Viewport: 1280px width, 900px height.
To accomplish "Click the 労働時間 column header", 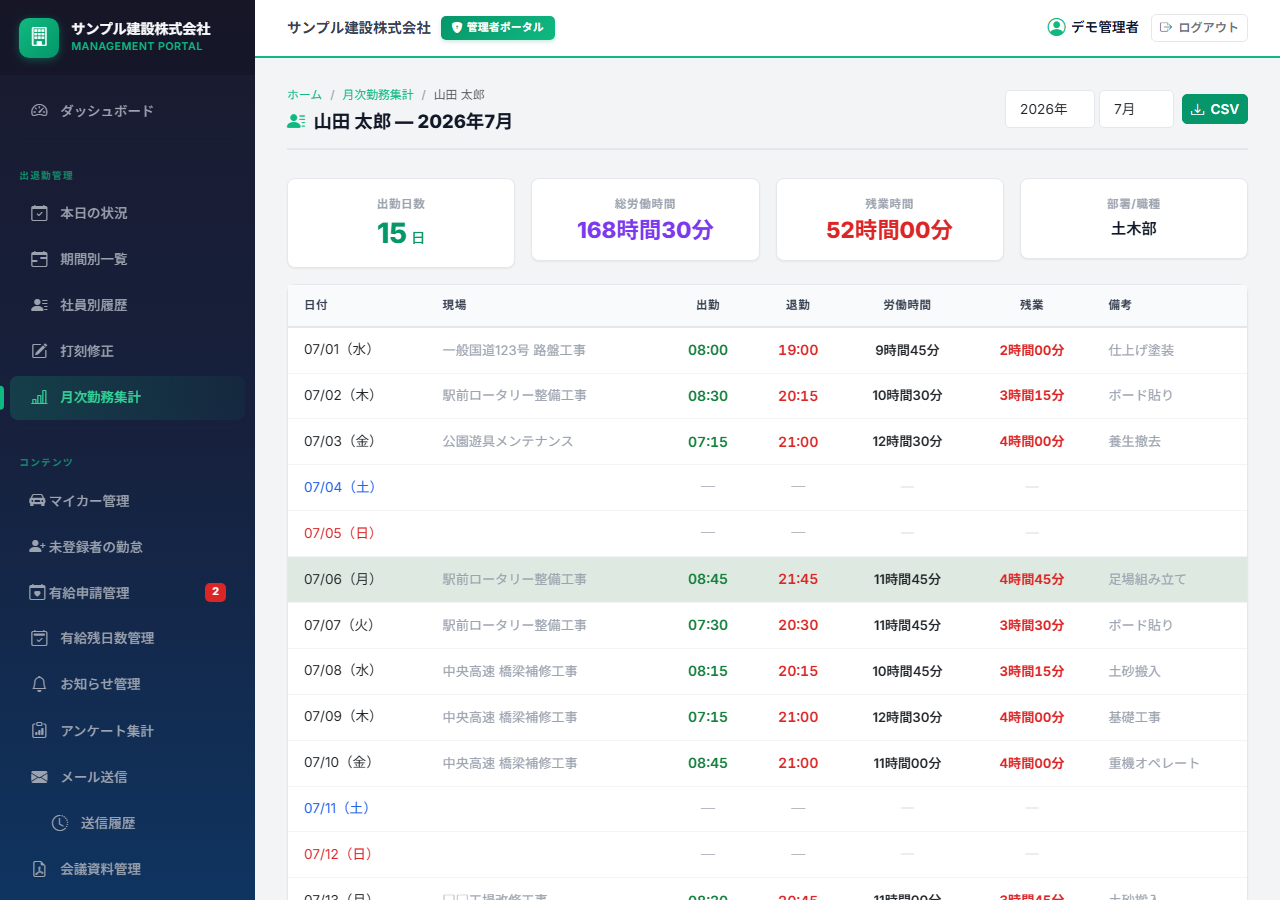I will click(907, 304).
